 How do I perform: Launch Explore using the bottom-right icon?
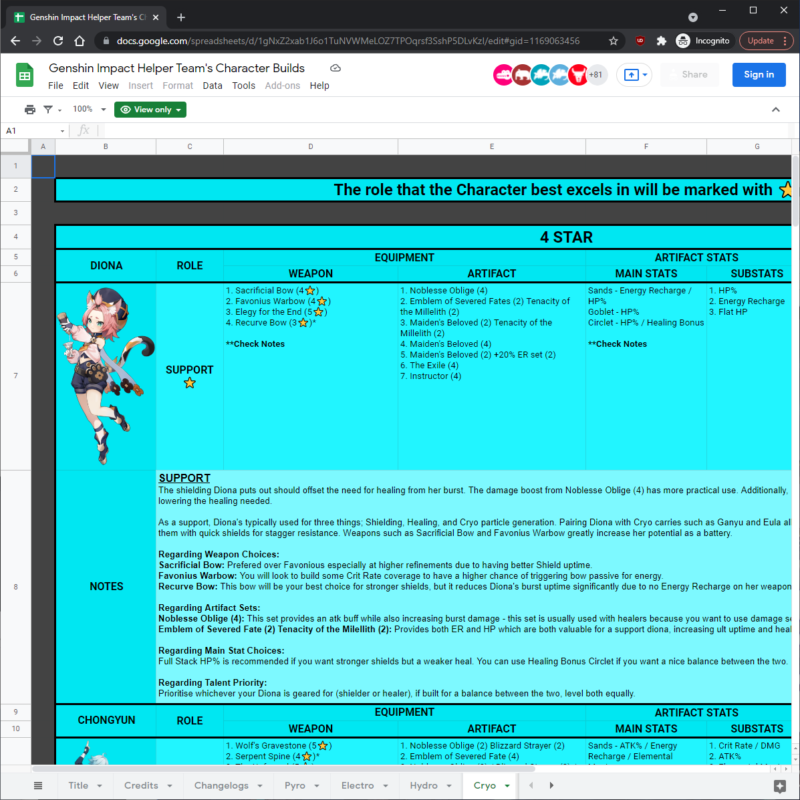(781, 785)
